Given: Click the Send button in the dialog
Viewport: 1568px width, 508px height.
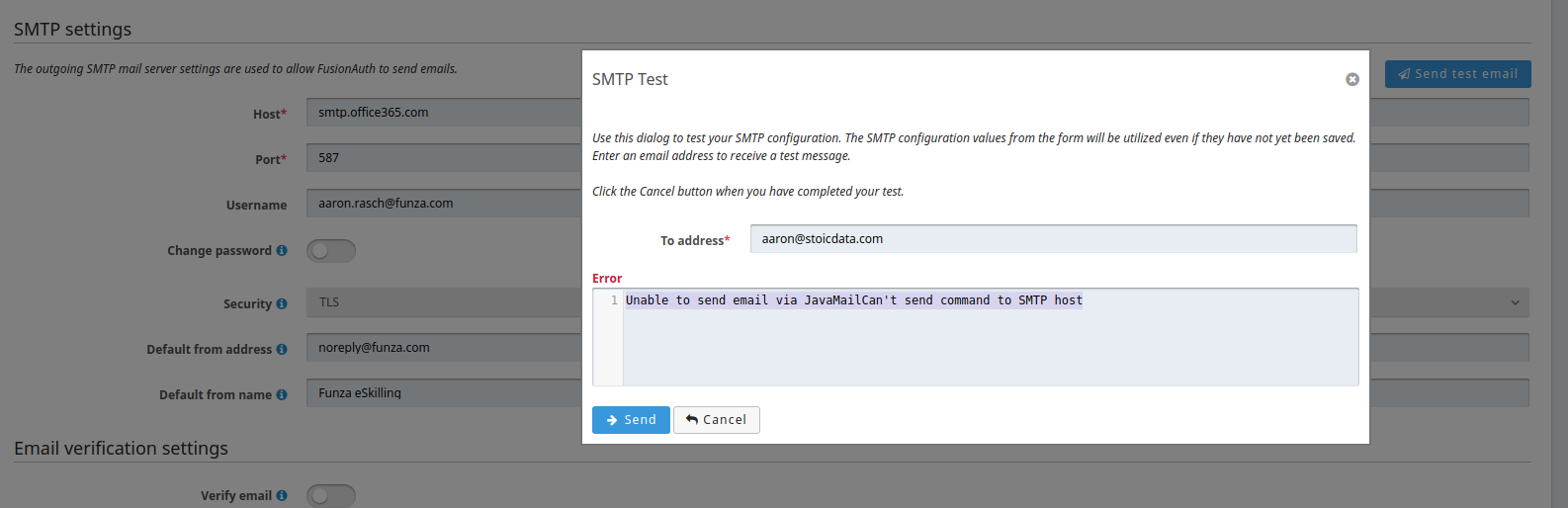Looking at the screenshot, I should point(631,420).
